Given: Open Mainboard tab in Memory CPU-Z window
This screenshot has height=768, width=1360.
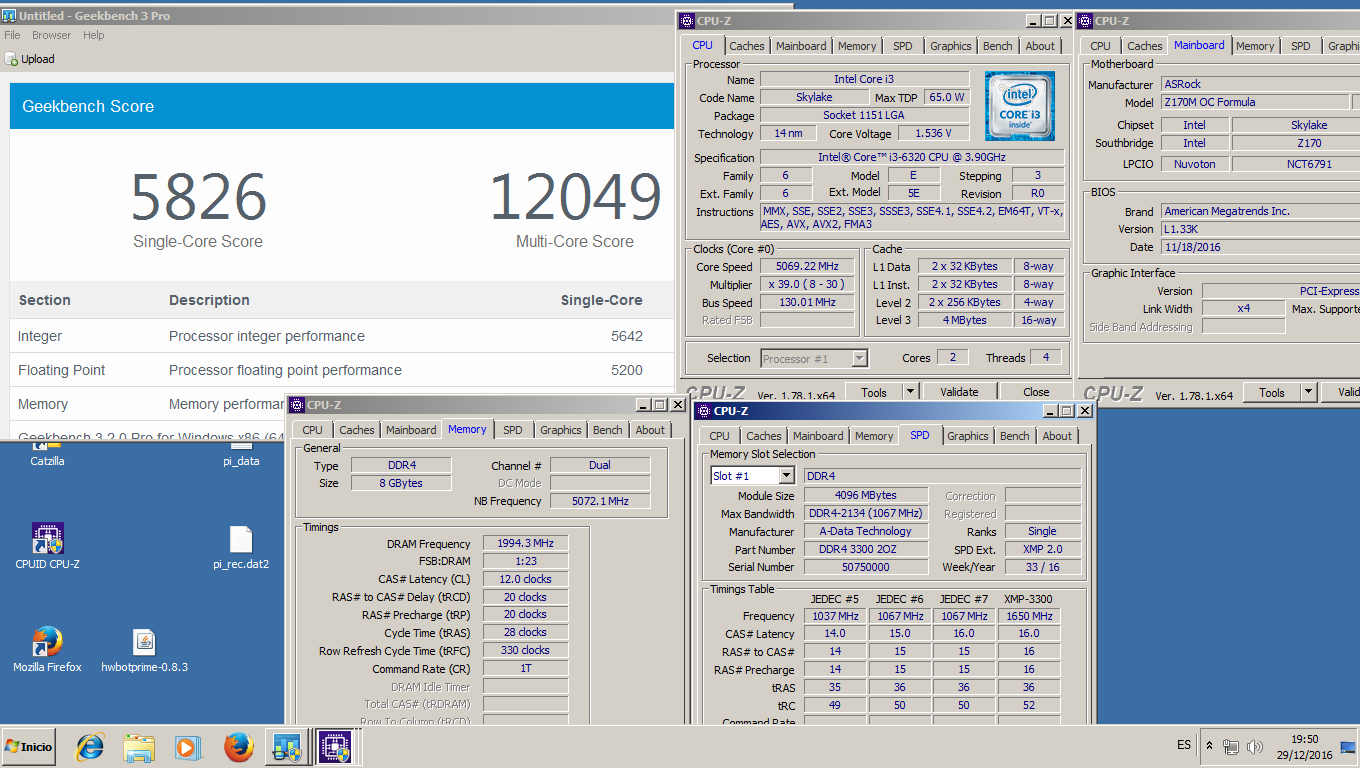Looking at the screenshot, I should click(x=411, y=430).
